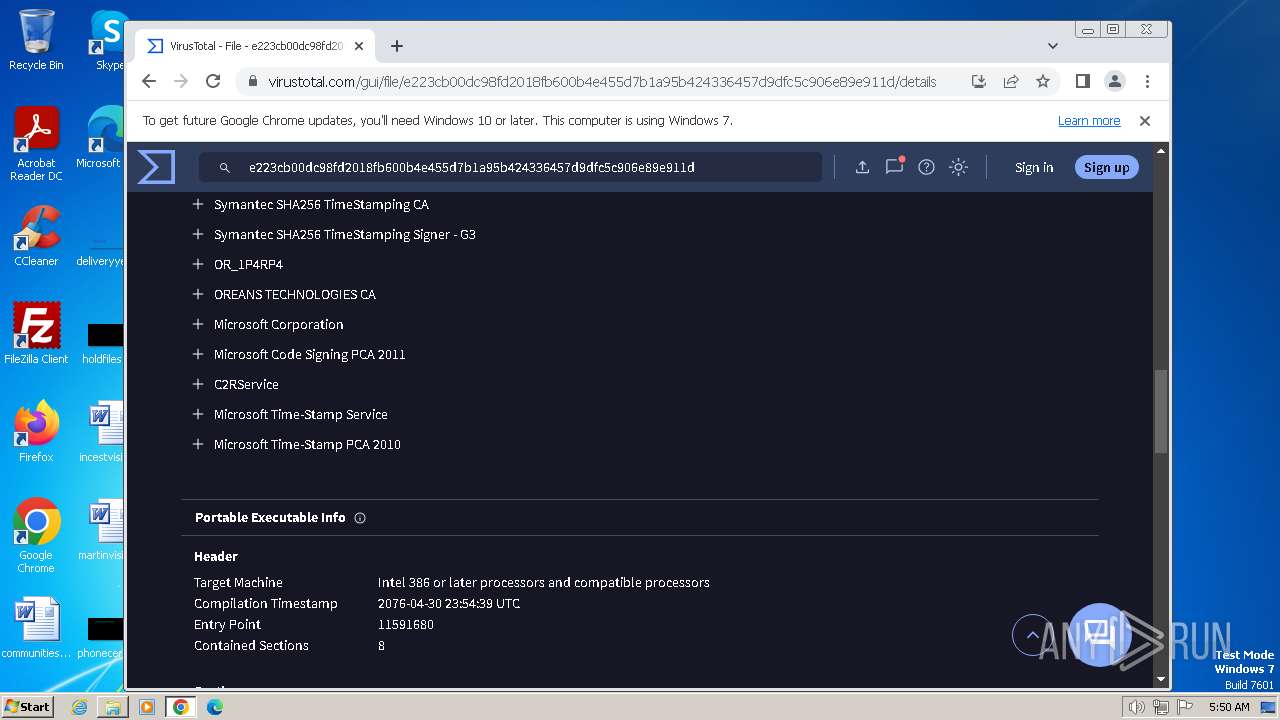Viewport: 1280px width, 720px height.
Task: Open Acrobat Reader DC desktop icon
Action: [36, 144]
